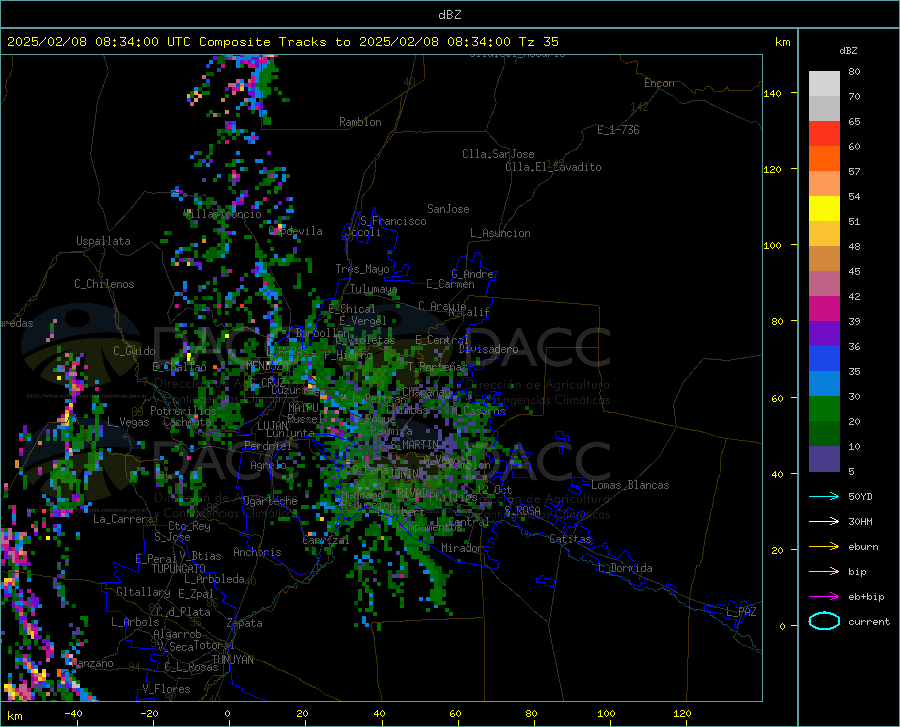The image size is (900, 727).
Task: Select the magenta swatch in dBZ legend
Action: coord(824,309)
